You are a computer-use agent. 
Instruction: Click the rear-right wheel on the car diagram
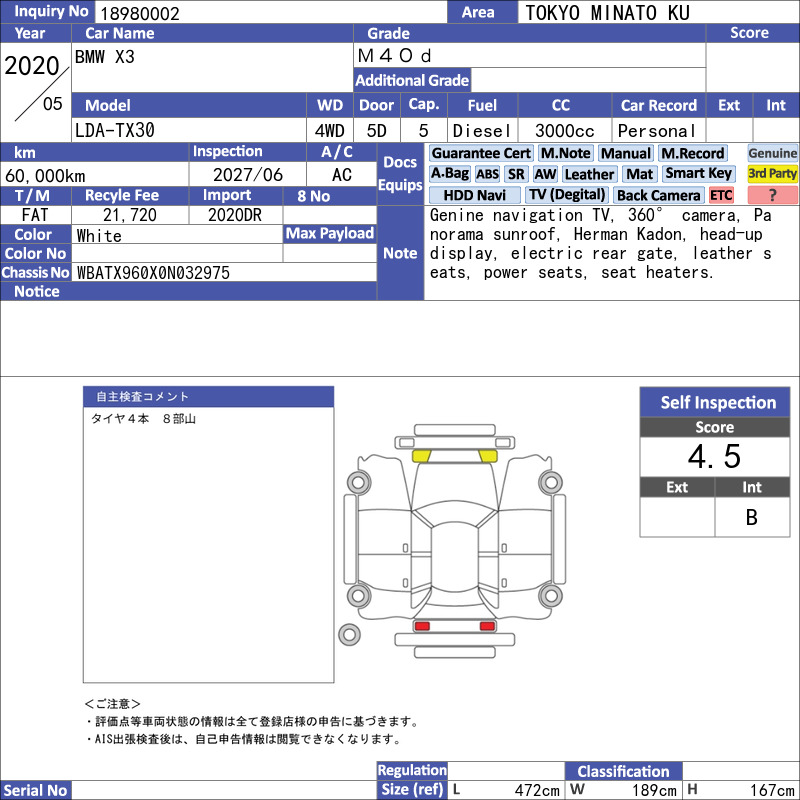(551, 595)
